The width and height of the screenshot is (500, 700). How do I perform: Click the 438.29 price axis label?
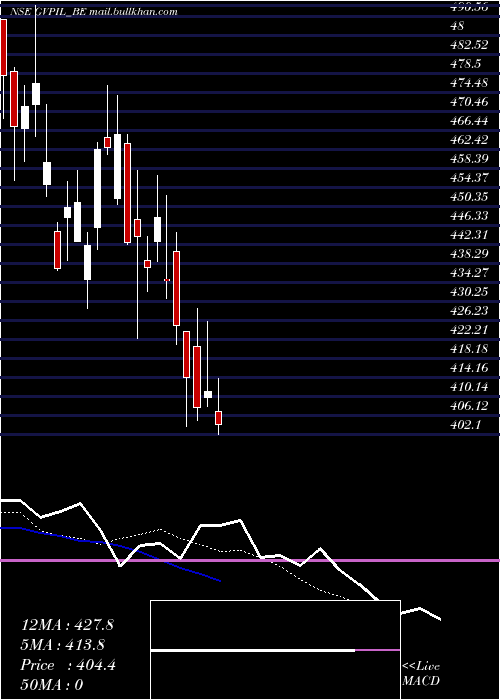tap(471, 254)
